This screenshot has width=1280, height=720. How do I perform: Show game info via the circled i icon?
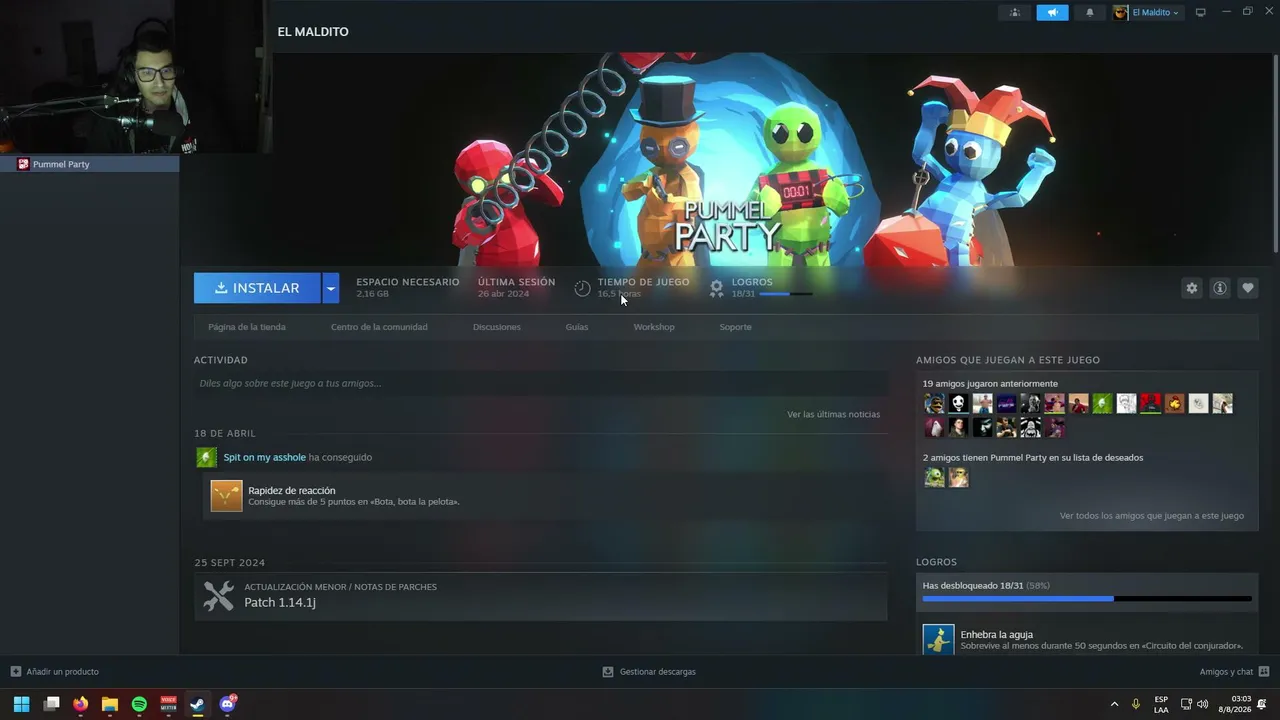coord(1220,288)
